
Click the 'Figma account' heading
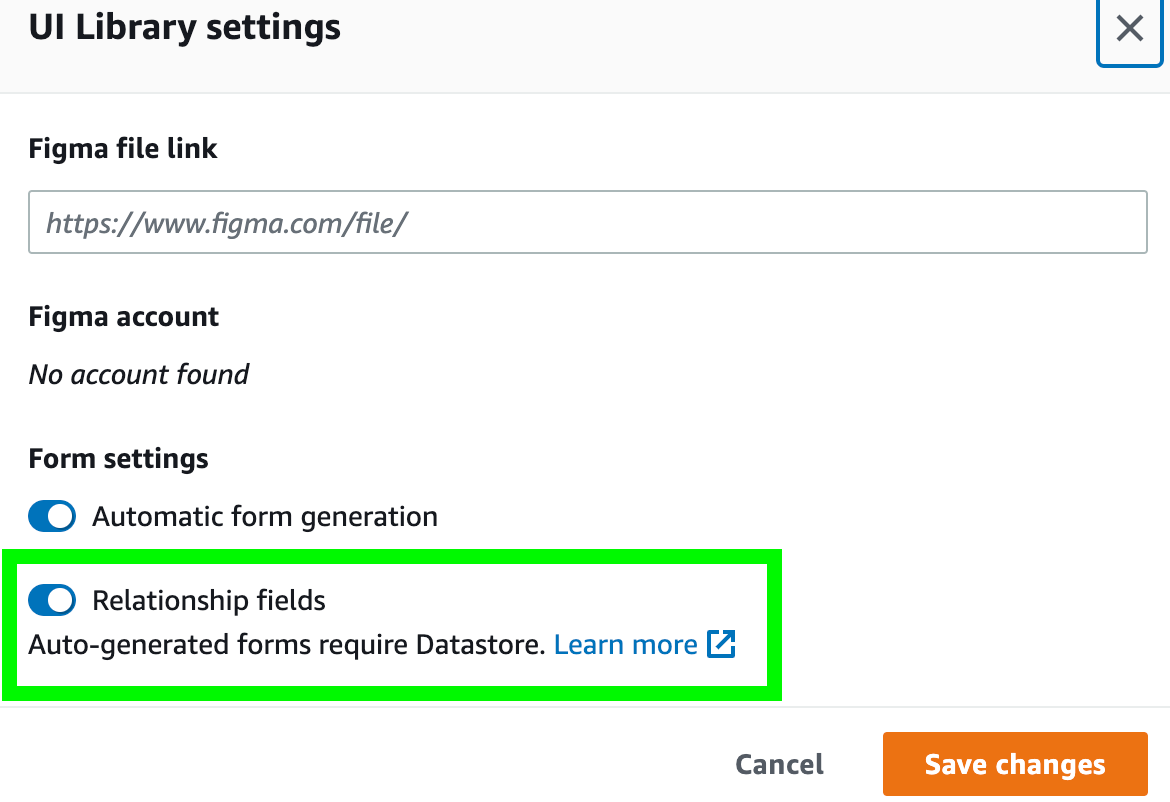(x=124, y=317)
